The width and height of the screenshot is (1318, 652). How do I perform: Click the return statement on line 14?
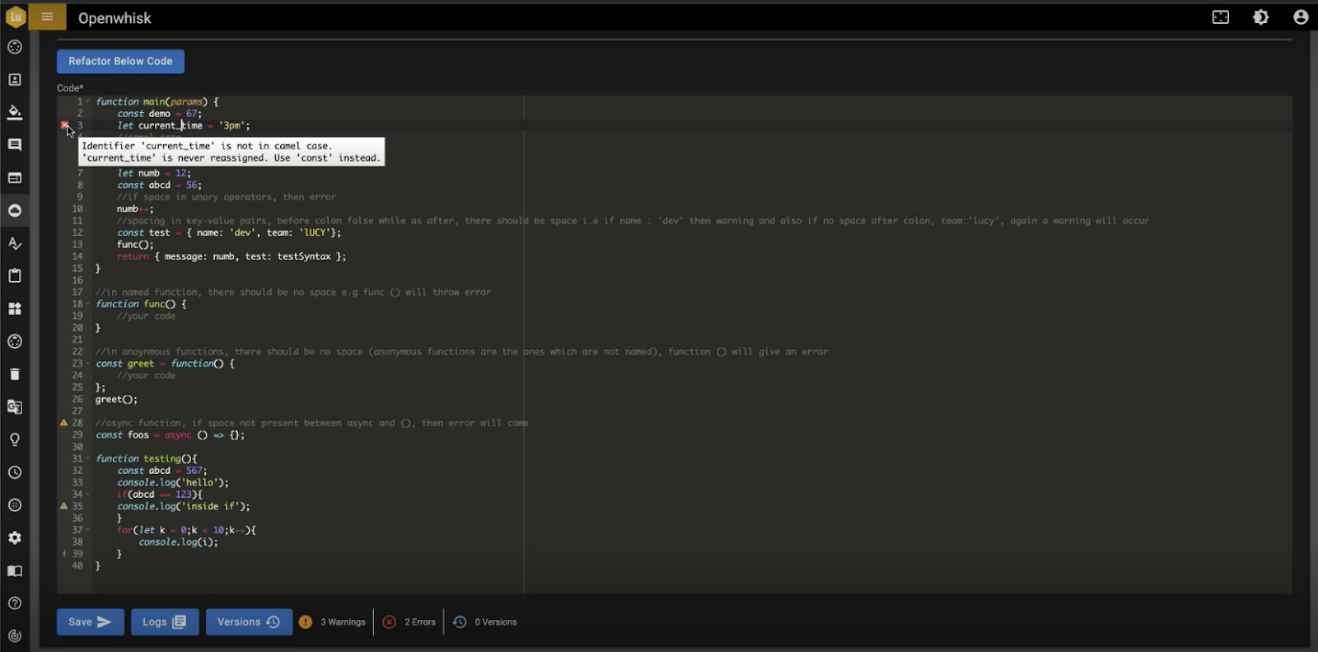pyautogui.click(x=231, y=257)
